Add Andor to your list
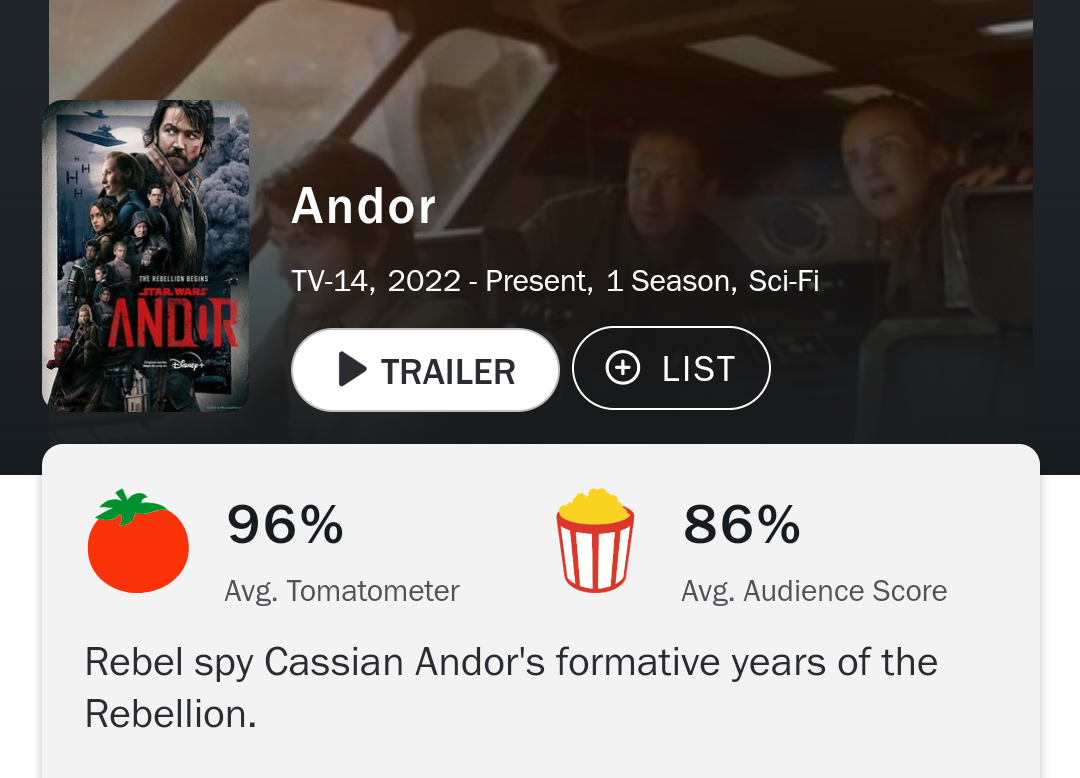This screenshot has width=1080, height=778. (671, 368)
